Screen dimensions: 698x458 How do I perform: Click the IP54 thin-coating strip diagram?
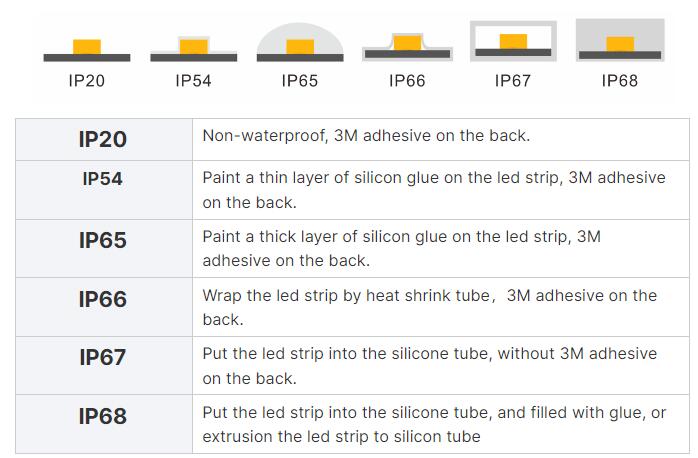point(194,49)
